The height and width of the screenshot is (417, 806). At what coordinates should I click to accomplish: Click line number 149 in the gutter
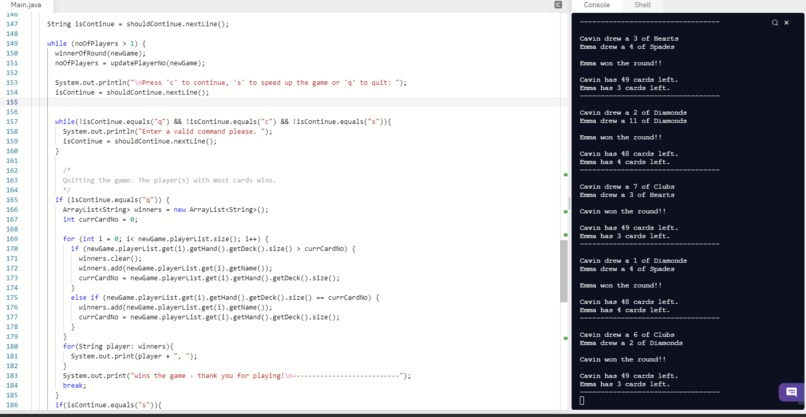click(x=12, y=44)
